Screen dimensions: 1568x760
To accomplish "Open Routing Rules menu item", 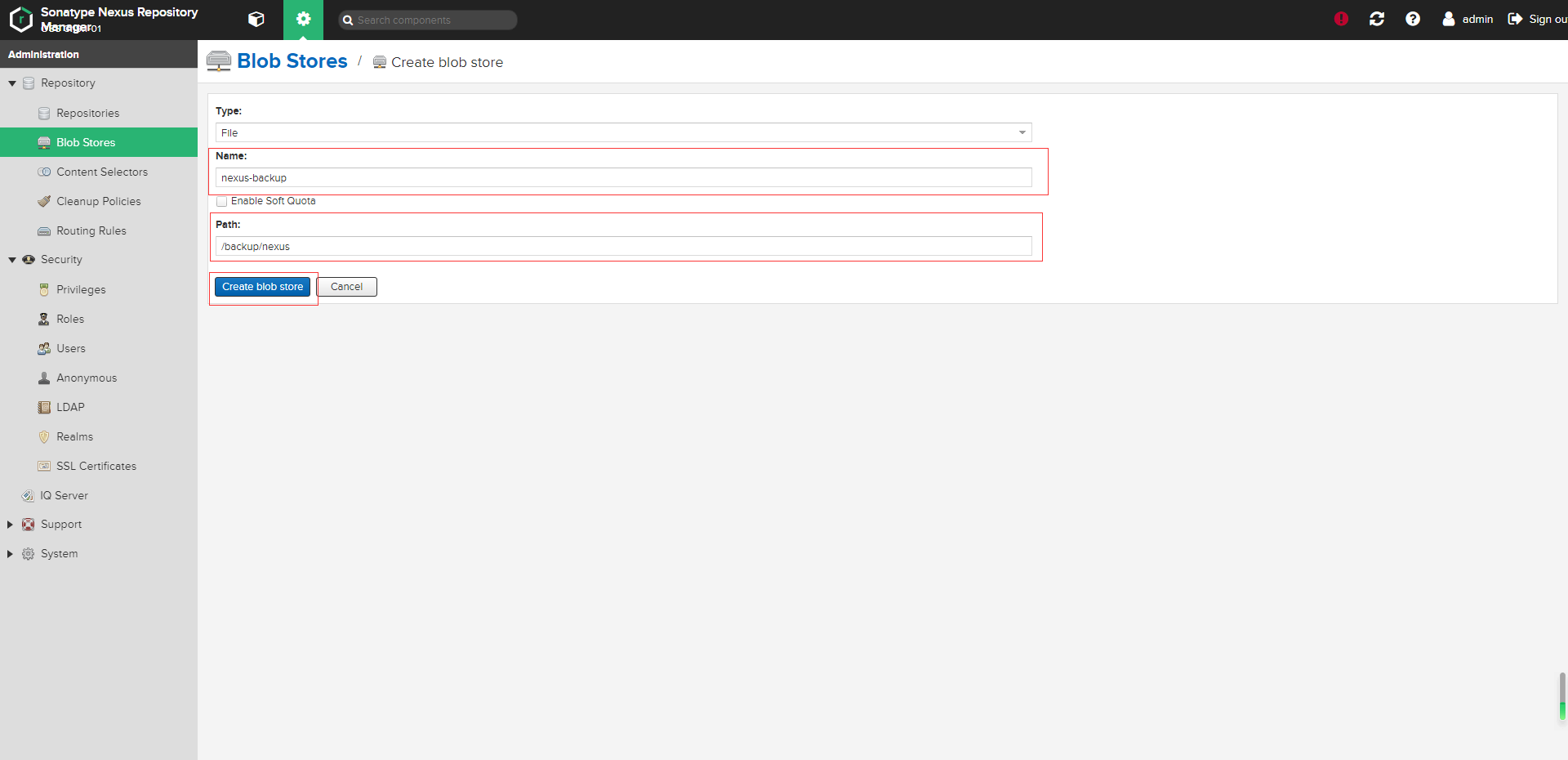I will point(99,230).
